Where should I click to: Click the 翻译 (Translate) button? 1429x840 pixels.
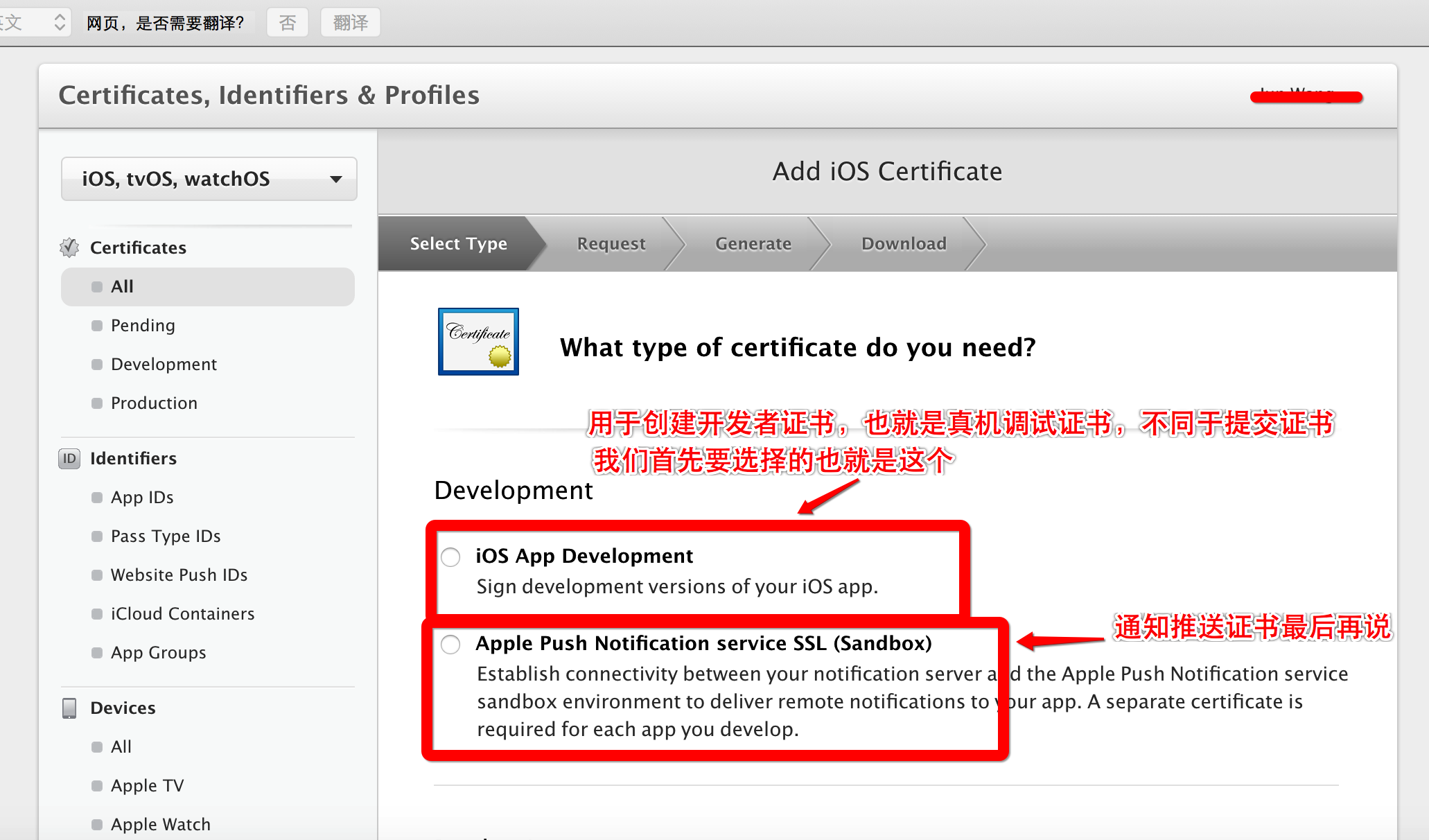pyautogui.click(x=350, y=23)
